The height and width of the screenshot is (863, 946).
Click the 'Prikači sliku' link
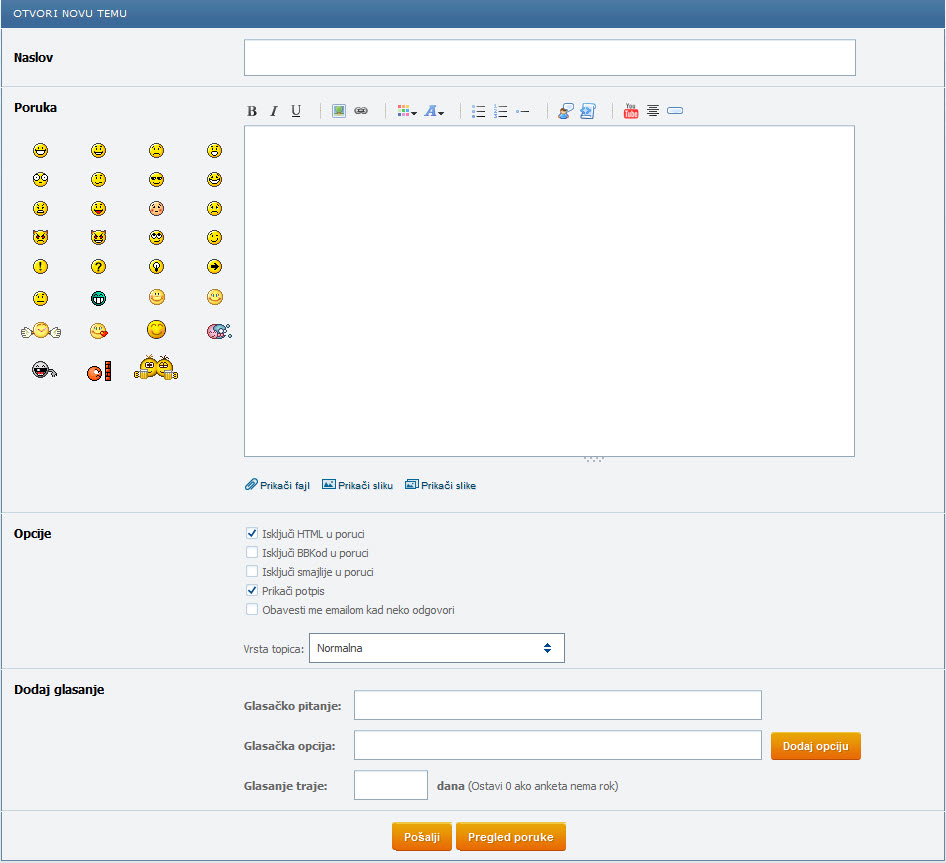pyautogui.click(x=357, y=485)
